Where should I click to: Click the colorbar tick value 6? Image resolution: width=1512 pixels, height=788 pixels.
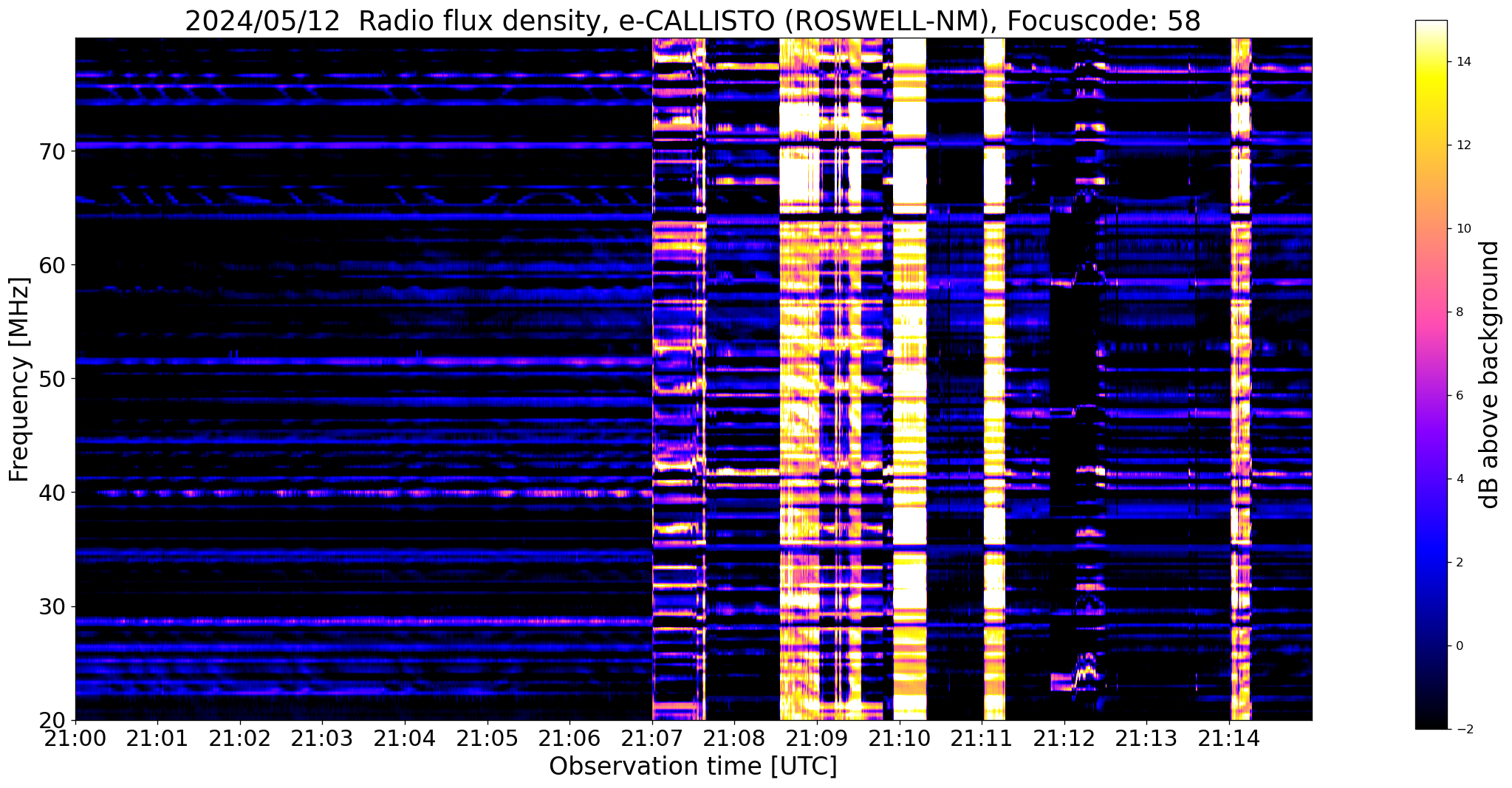point(1458,396)
